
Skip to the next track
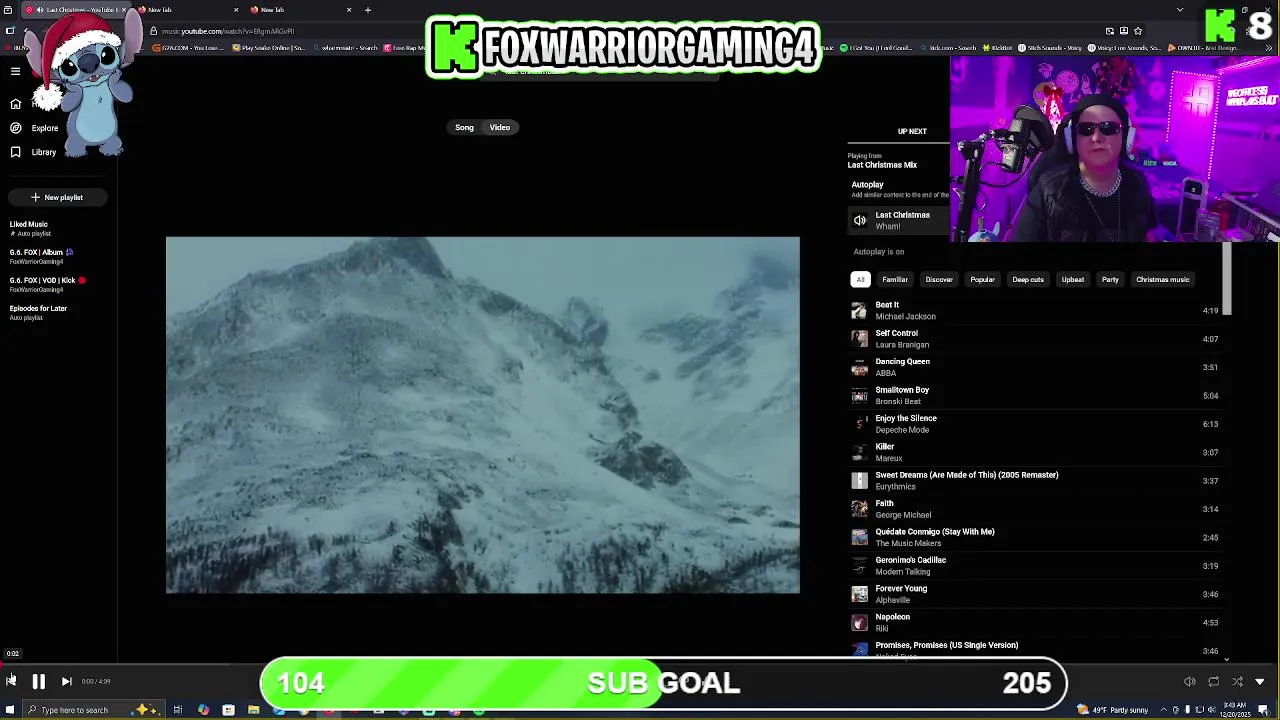pos(66,682)
